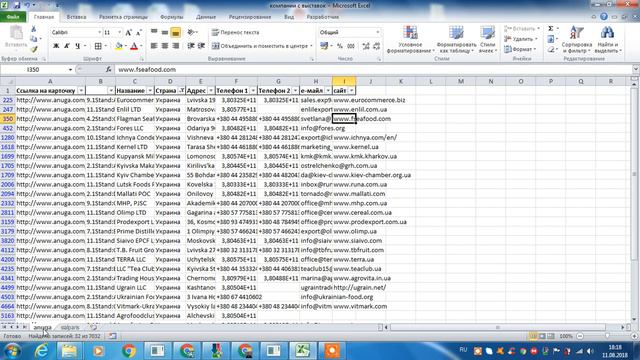Switch to the Формулы ribbon tab
The height and width of the screenshot is (360, 640).
172,17
